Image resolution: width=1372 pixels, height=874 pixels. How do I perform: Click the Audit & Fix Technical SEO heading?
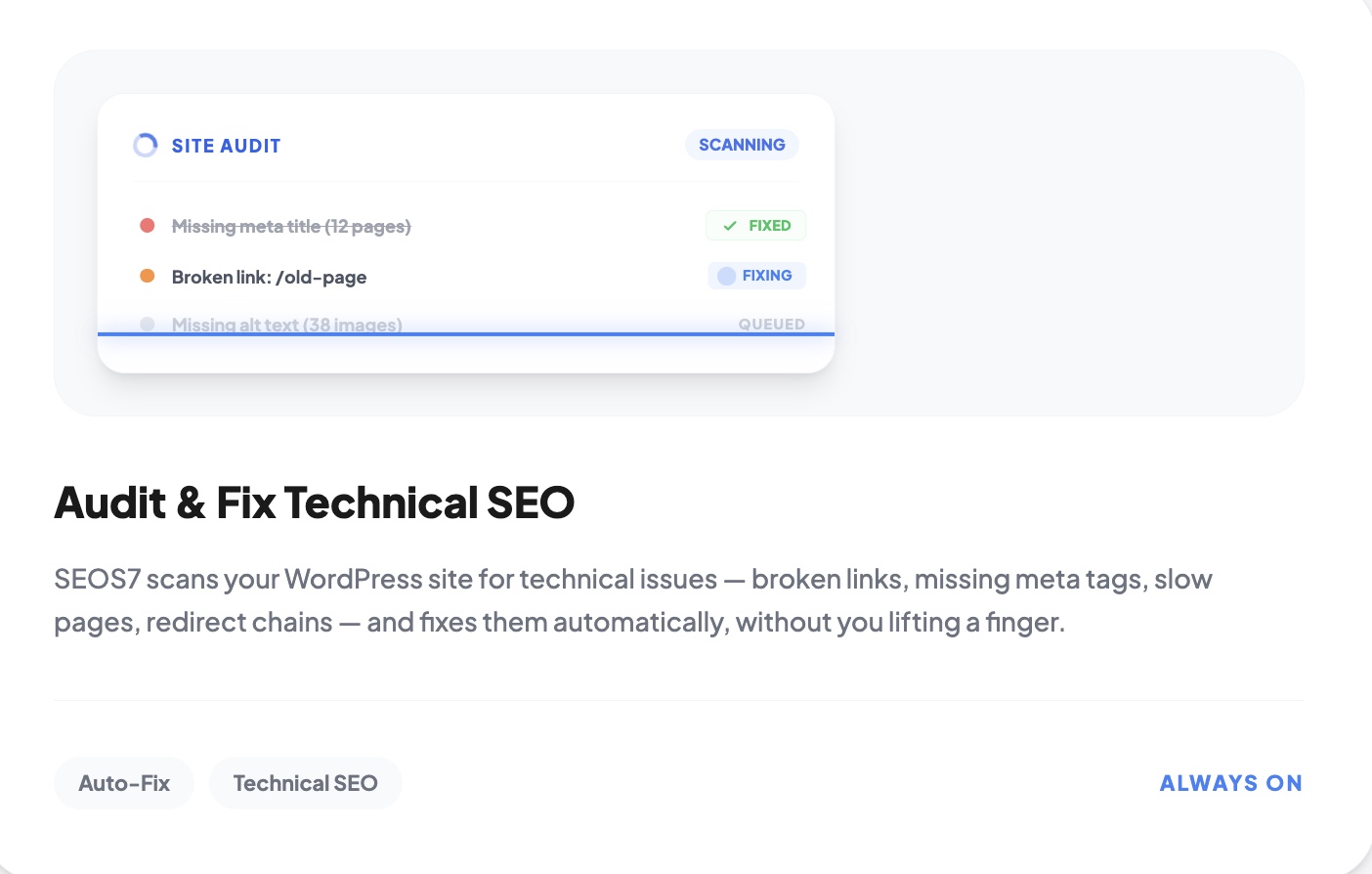point(315,503)
